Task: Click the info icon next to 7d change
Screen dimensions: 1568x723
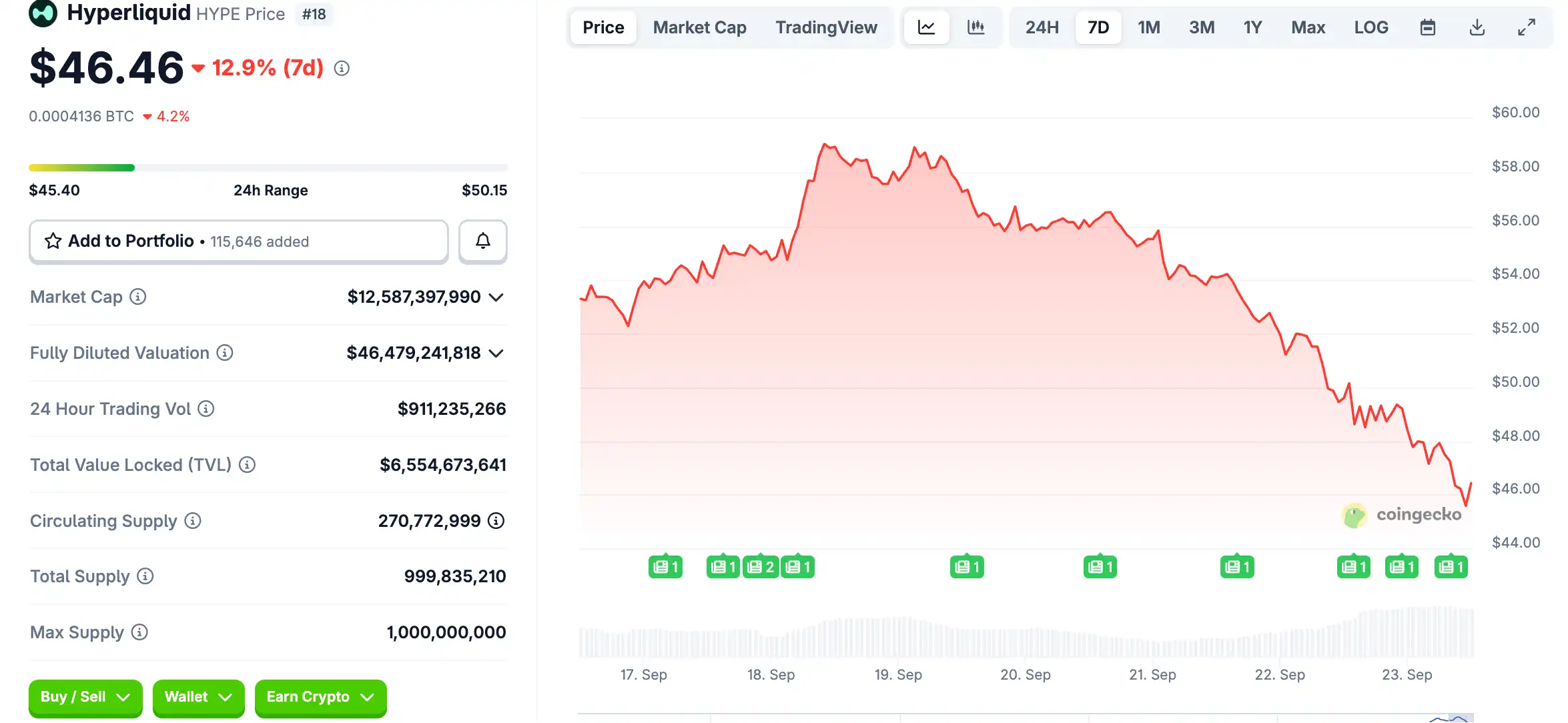Action: [x=342, y=68]
